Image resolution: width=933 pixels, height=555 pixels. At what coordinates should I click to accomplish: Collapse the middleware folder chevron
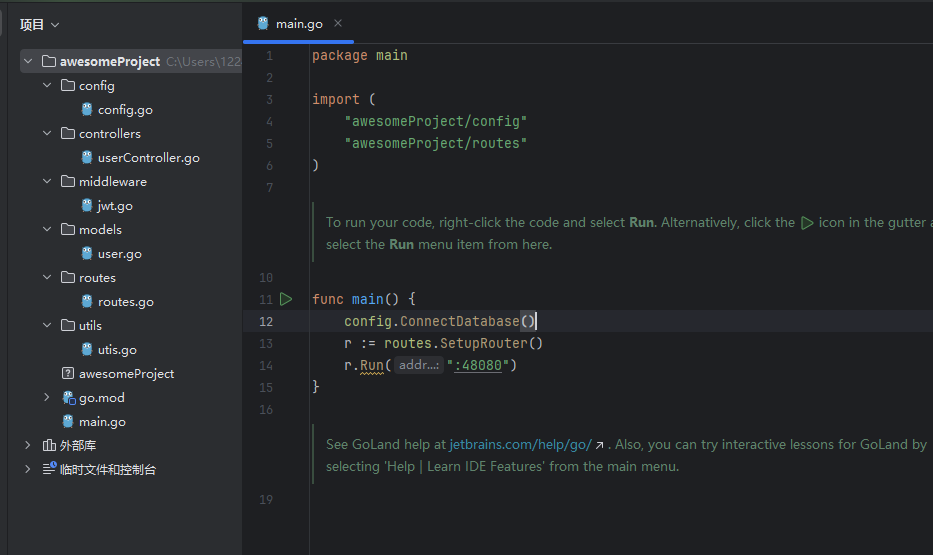pyautogui.click(x=47, y=182)
